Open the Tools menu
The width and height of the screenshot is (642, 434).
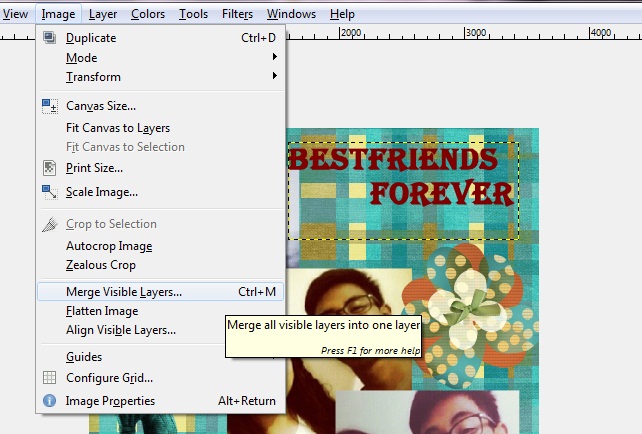(x=193, y=14)
